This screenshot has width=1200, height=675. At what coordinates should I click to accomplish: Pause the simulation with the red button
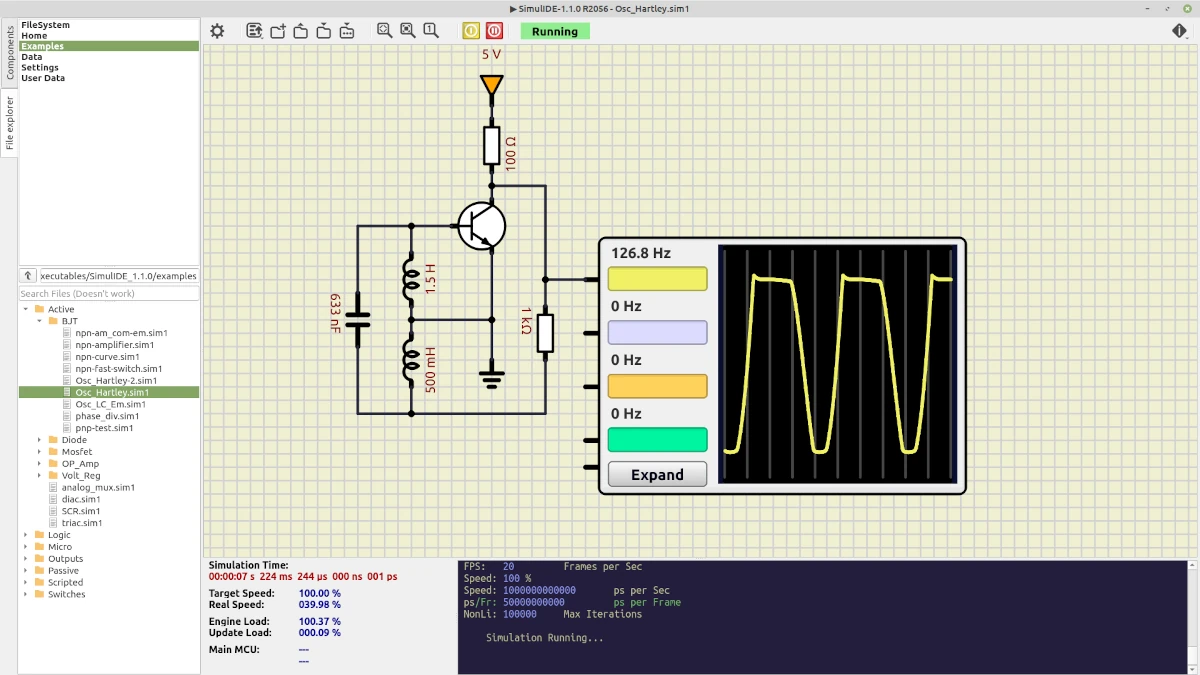[494, 31]
